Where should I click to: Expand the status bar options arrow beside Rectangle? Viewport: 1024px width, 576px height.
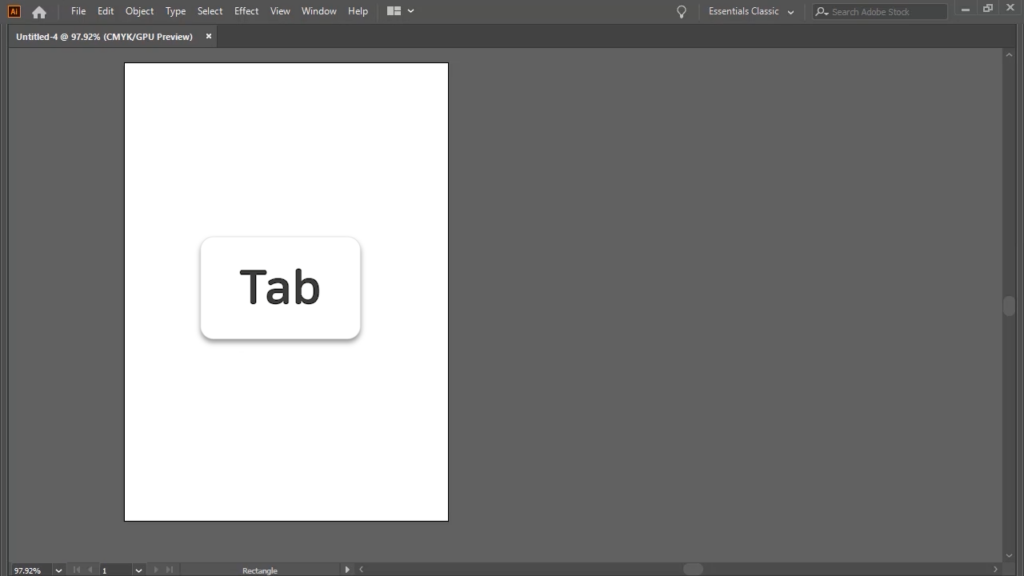[x=347, y=570]
